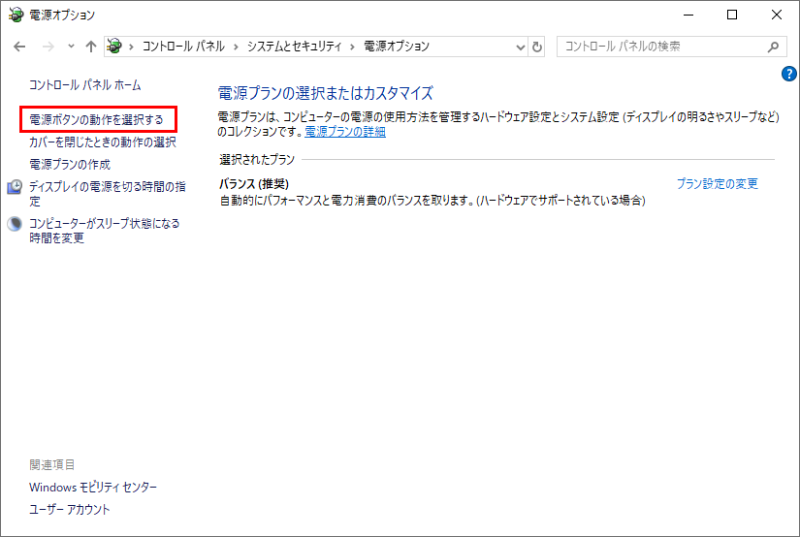Click the clock icon for display-off setting
Viewport: 800px width, 537px height.
click(15, 187)
